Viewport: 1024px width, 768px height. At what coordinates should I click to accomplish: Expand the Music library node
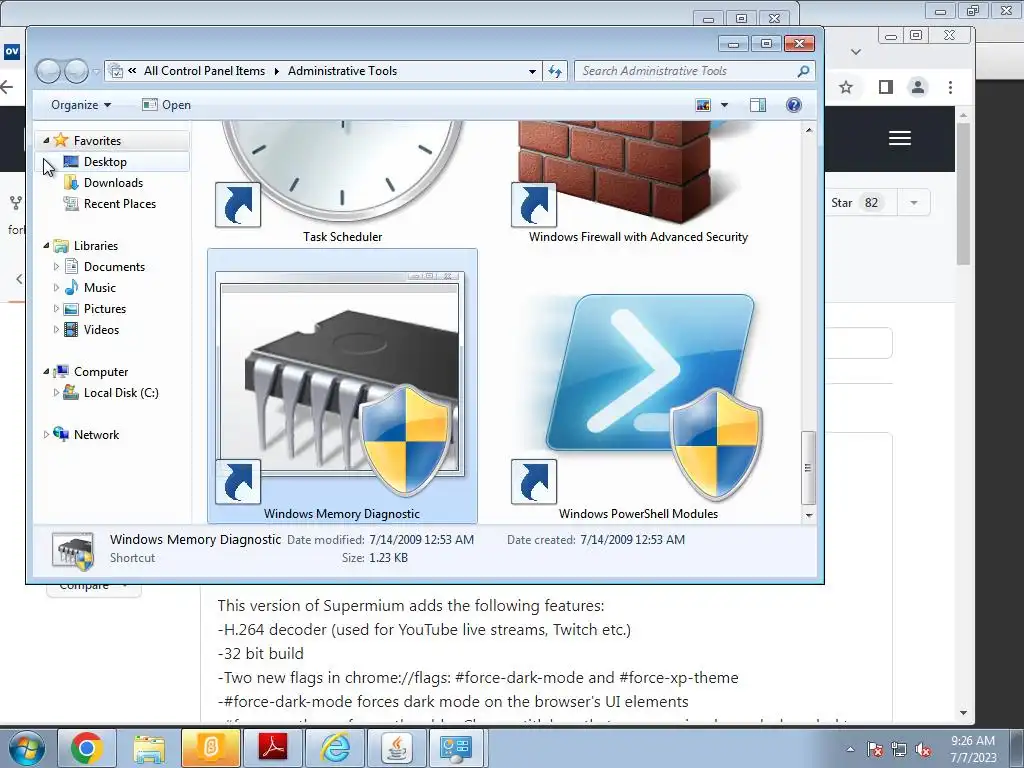tap(56, 287)
